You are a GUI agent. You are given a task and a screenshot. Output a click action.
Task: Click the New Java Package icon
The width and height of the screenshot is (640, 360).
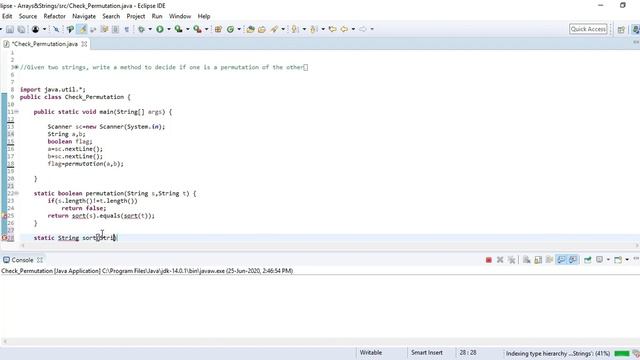point(218,29)
